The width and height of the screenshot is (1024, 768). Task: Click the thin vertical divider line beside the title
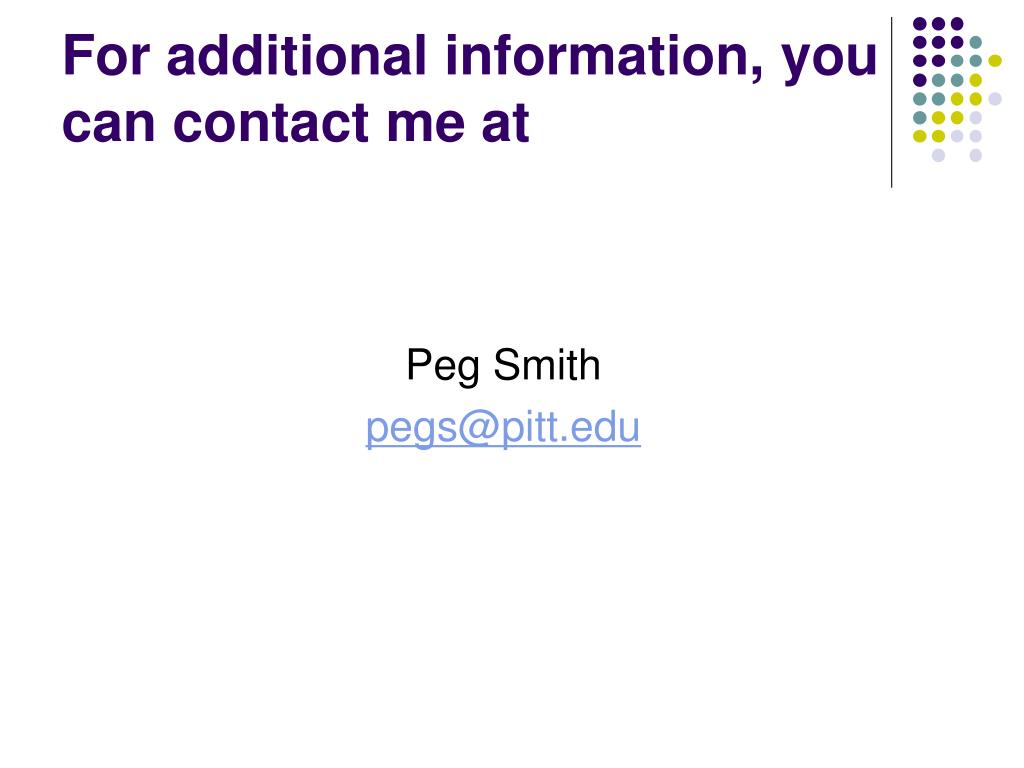pos(891,103)
